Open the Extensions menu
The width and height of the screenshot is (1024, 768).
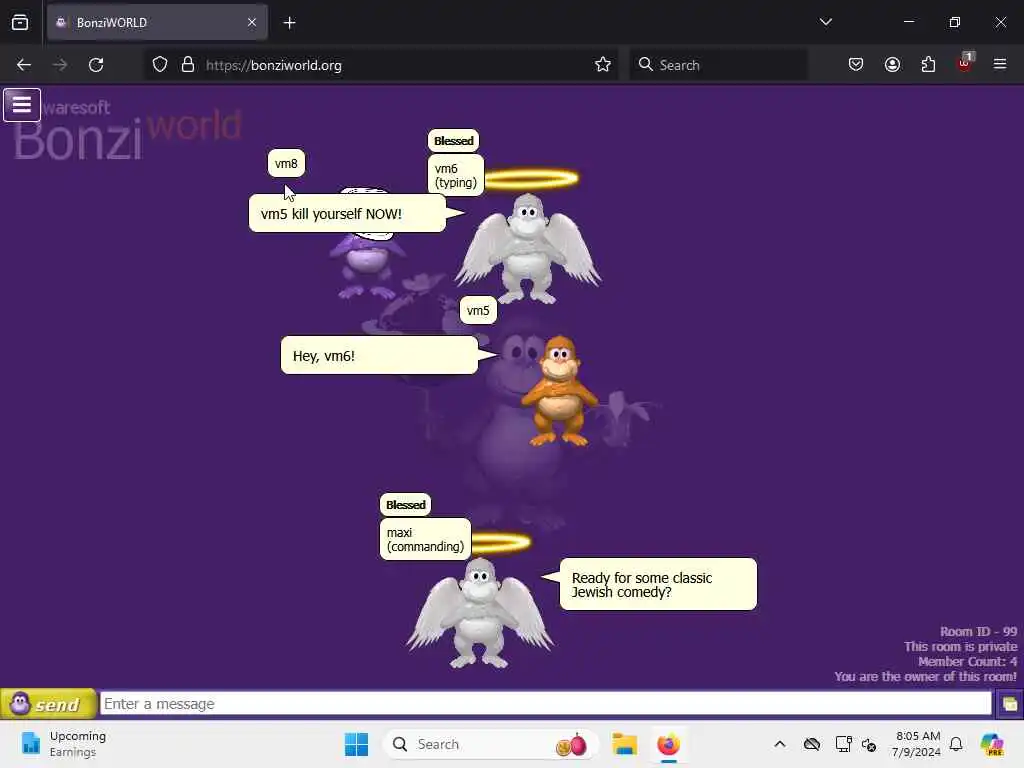tap(928, 65)
